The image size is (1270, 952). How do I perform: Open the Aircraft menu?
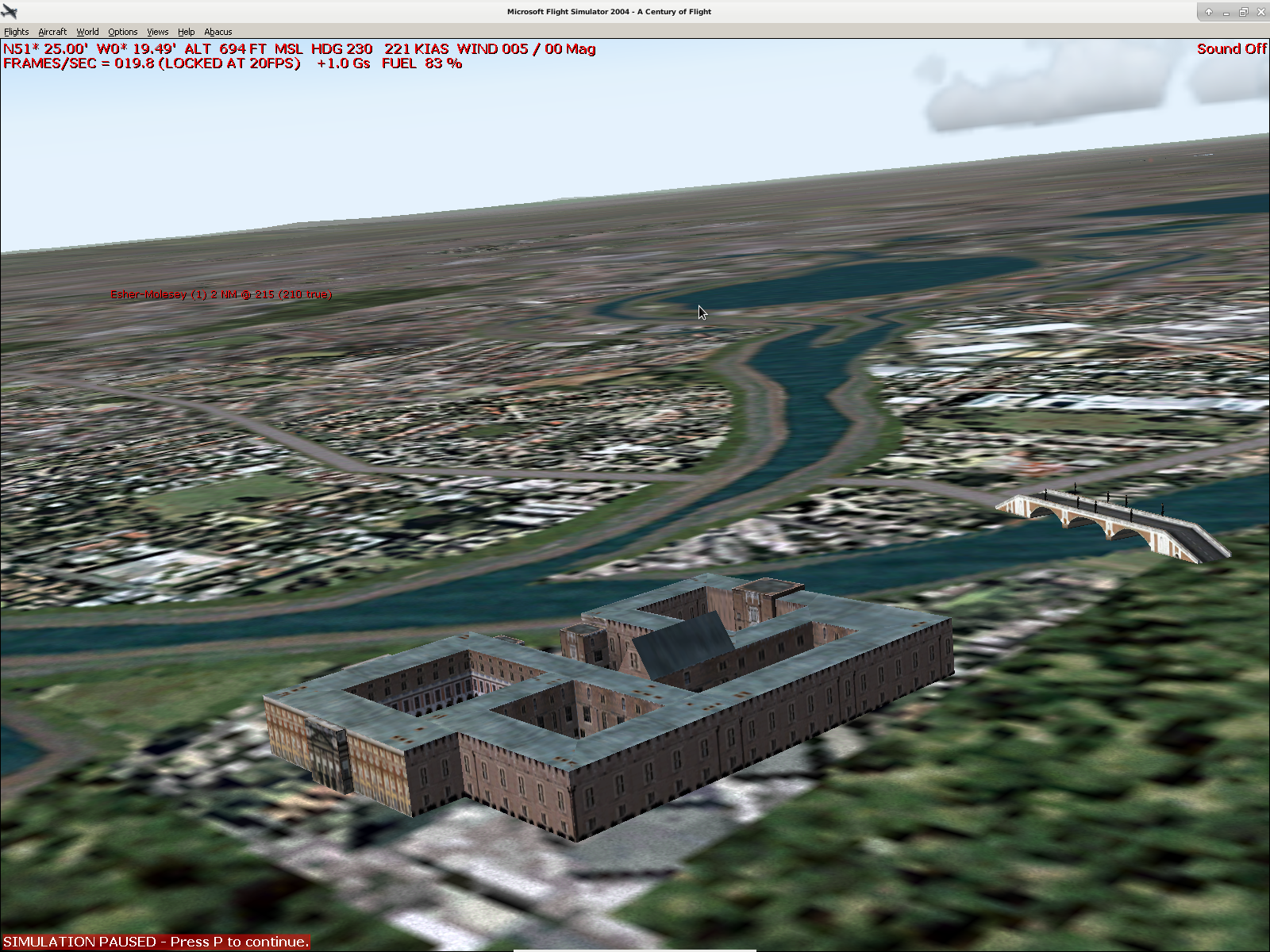(52, 32)
